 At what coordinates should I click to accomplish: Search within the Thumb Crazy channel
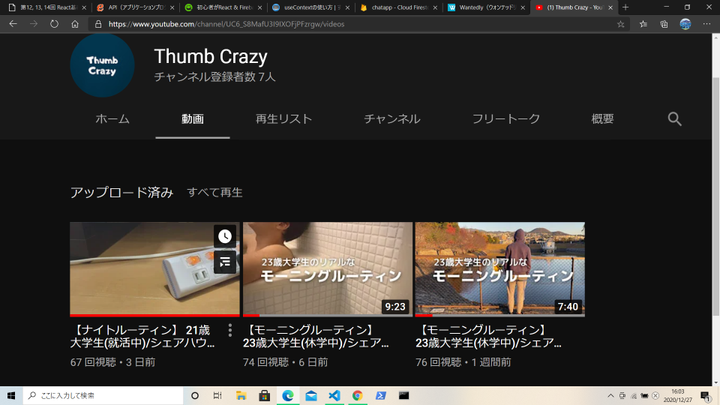674,119
